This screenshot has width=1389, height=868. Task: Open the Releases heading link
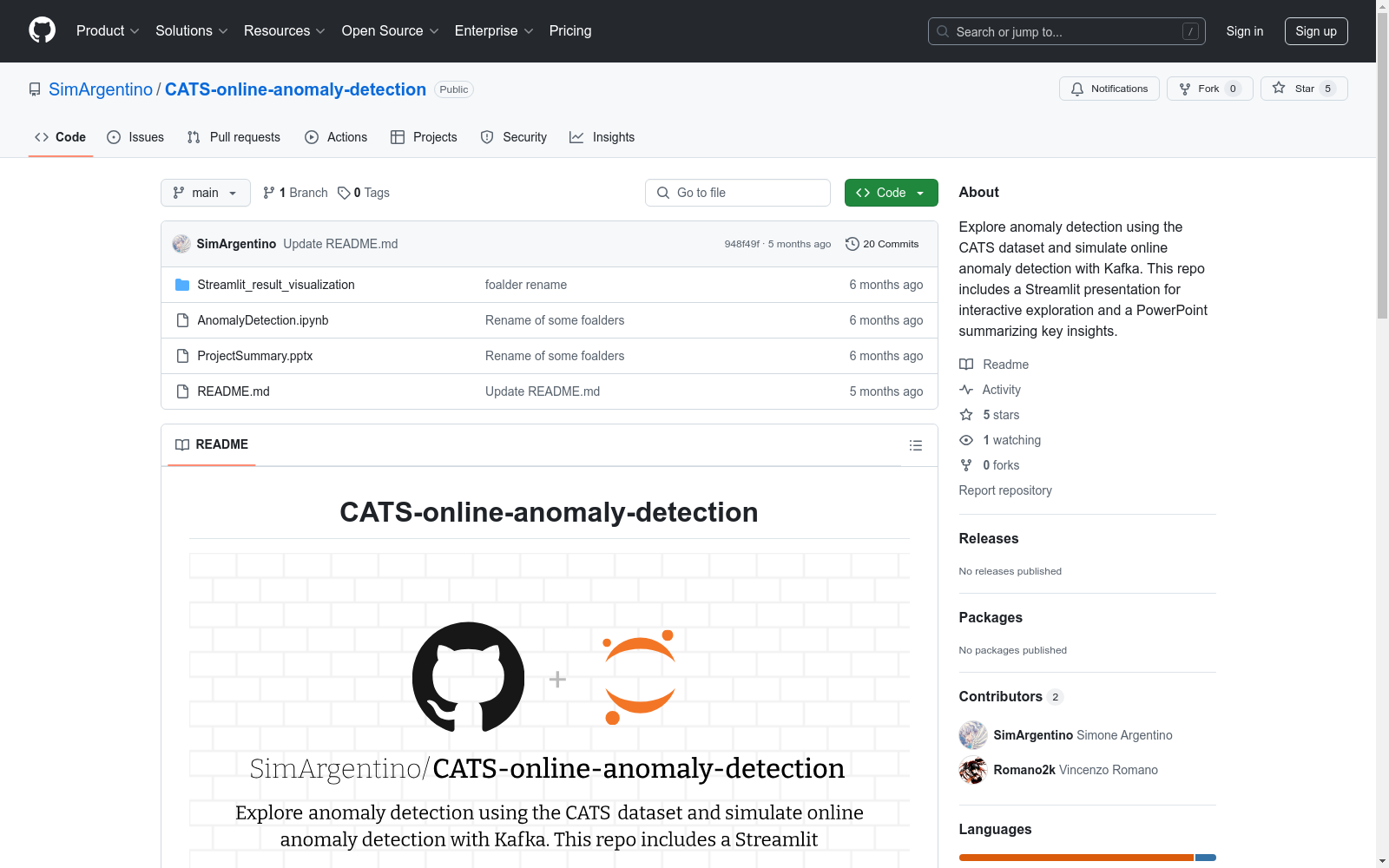coord(989,538)
